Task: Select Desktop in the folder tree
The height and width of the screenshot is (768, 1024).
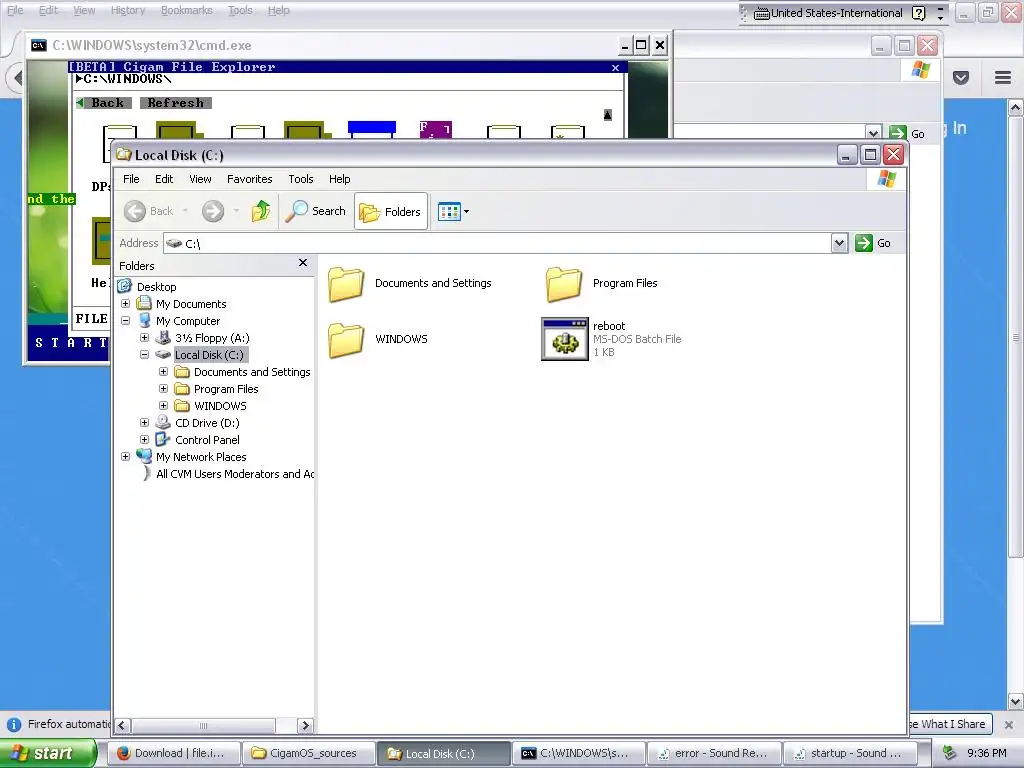Action: coord(156,287)
